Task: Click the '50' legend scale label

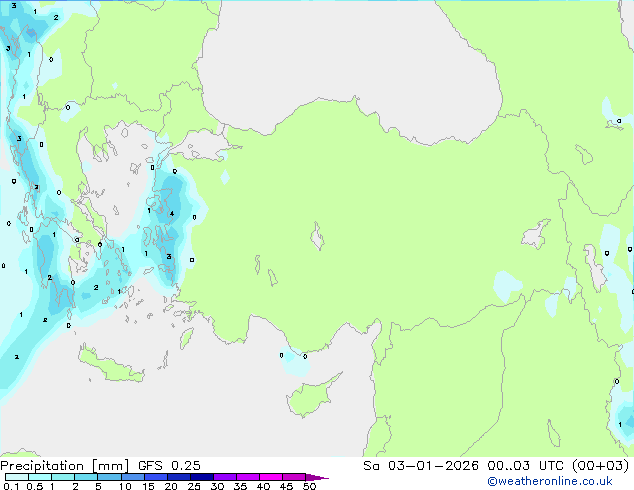Action: tap(310, 486)
